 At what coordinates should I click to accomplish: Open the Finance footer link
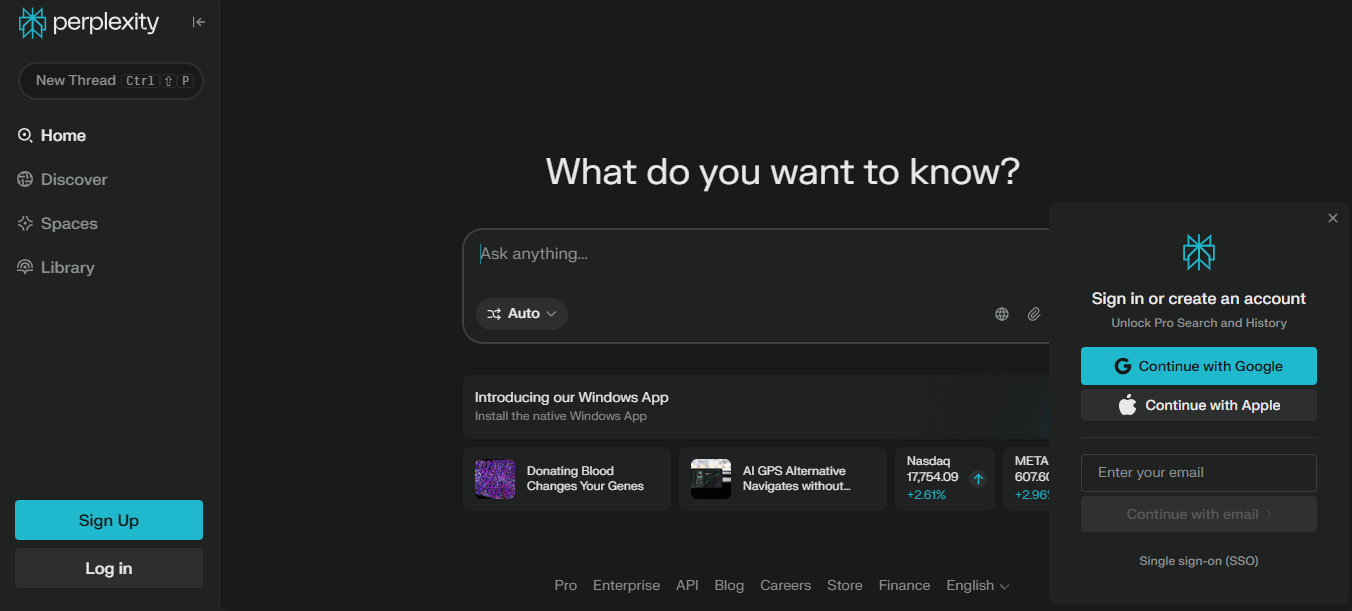point(905,586)
